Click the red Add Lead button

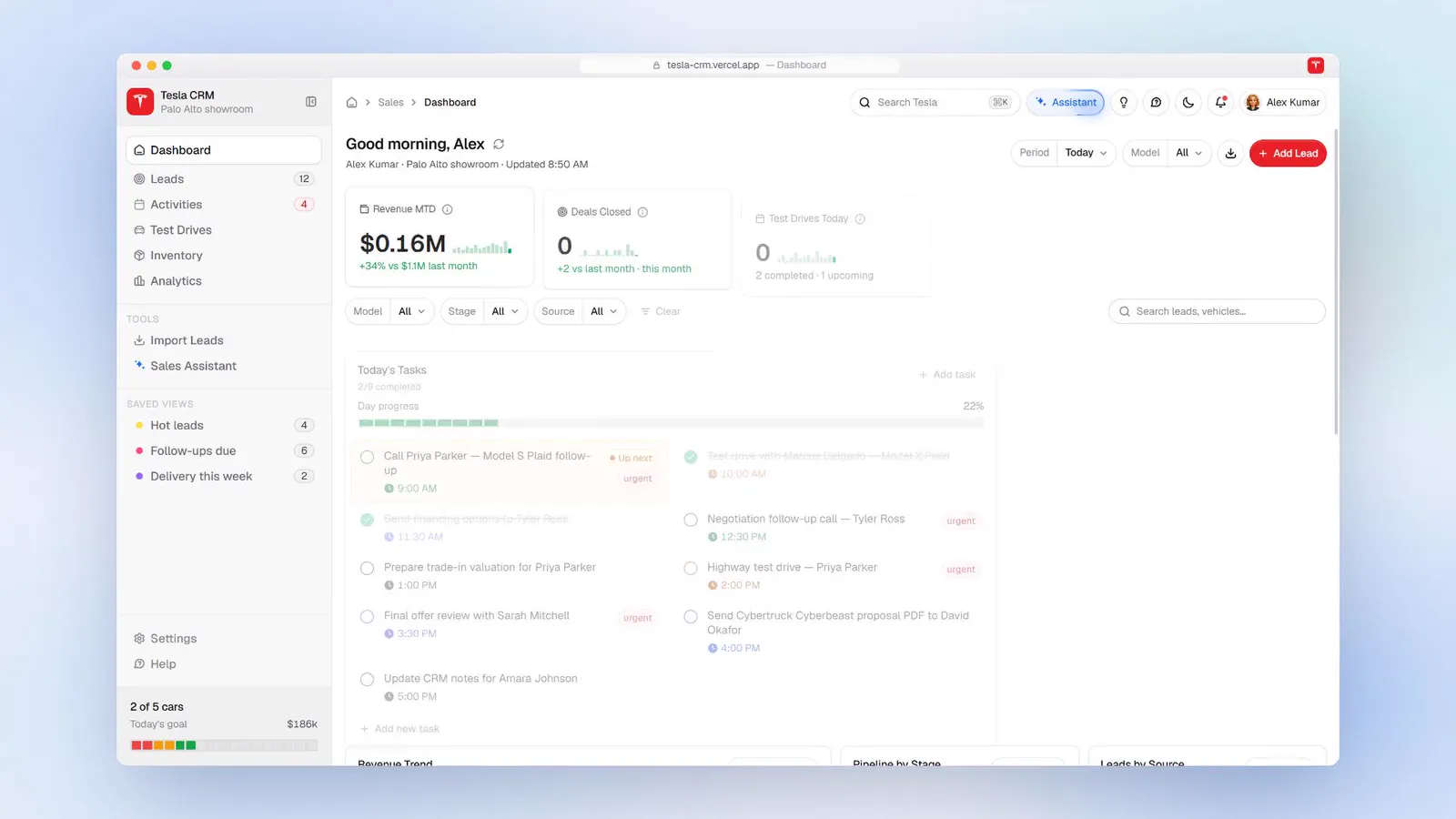click(1288, 153)
